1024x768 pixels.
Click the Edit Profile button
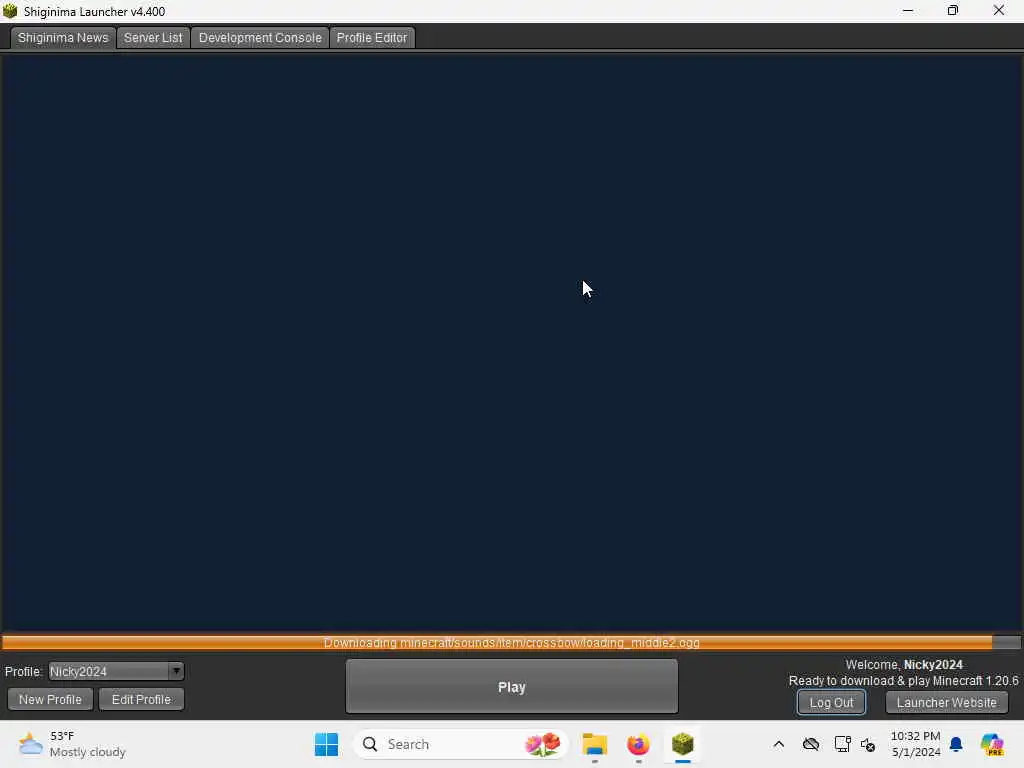click(x=141, y=699)
